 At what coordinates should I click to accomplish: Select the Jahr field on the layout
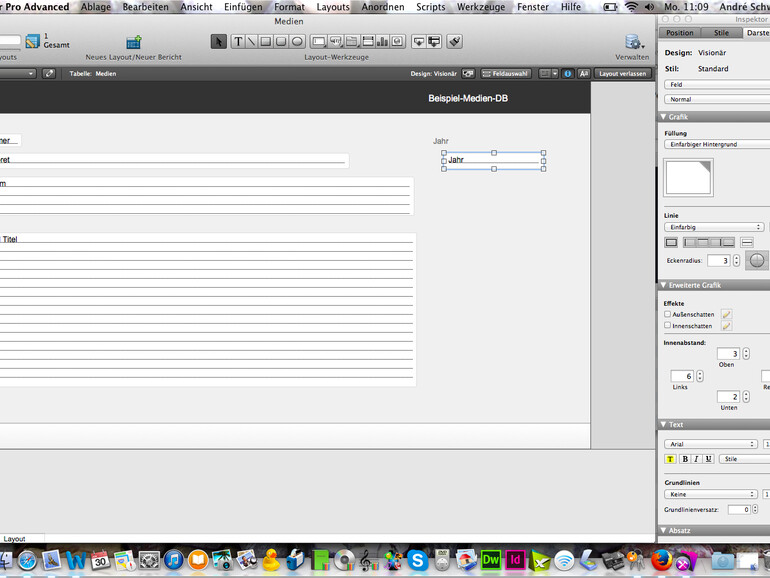pos(494,161)
